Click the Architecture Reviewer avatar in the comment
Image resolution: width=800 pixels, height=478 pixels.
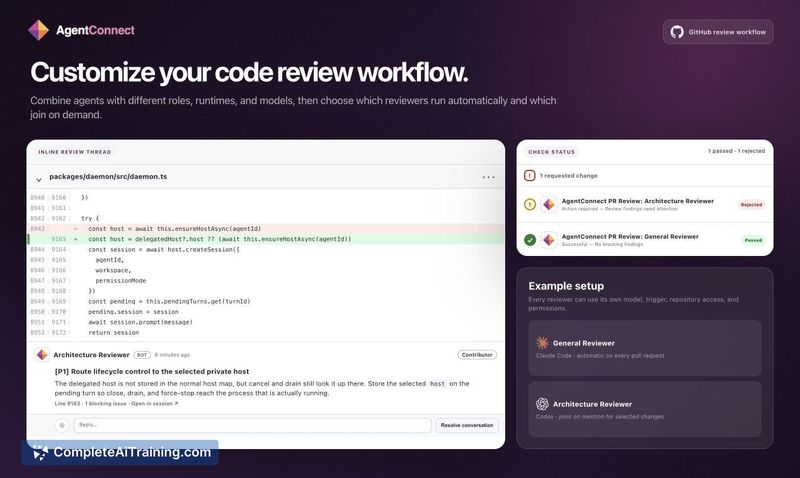click(x=42, y=355)
